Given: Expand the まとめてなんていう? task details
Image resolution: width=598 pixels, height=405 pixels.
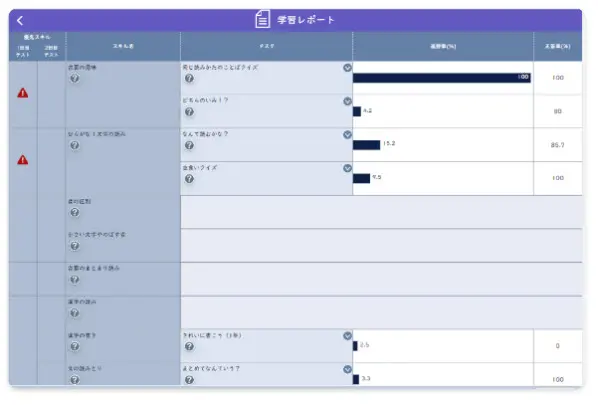Looking at the screenshot, I should (x=347, y=369).
